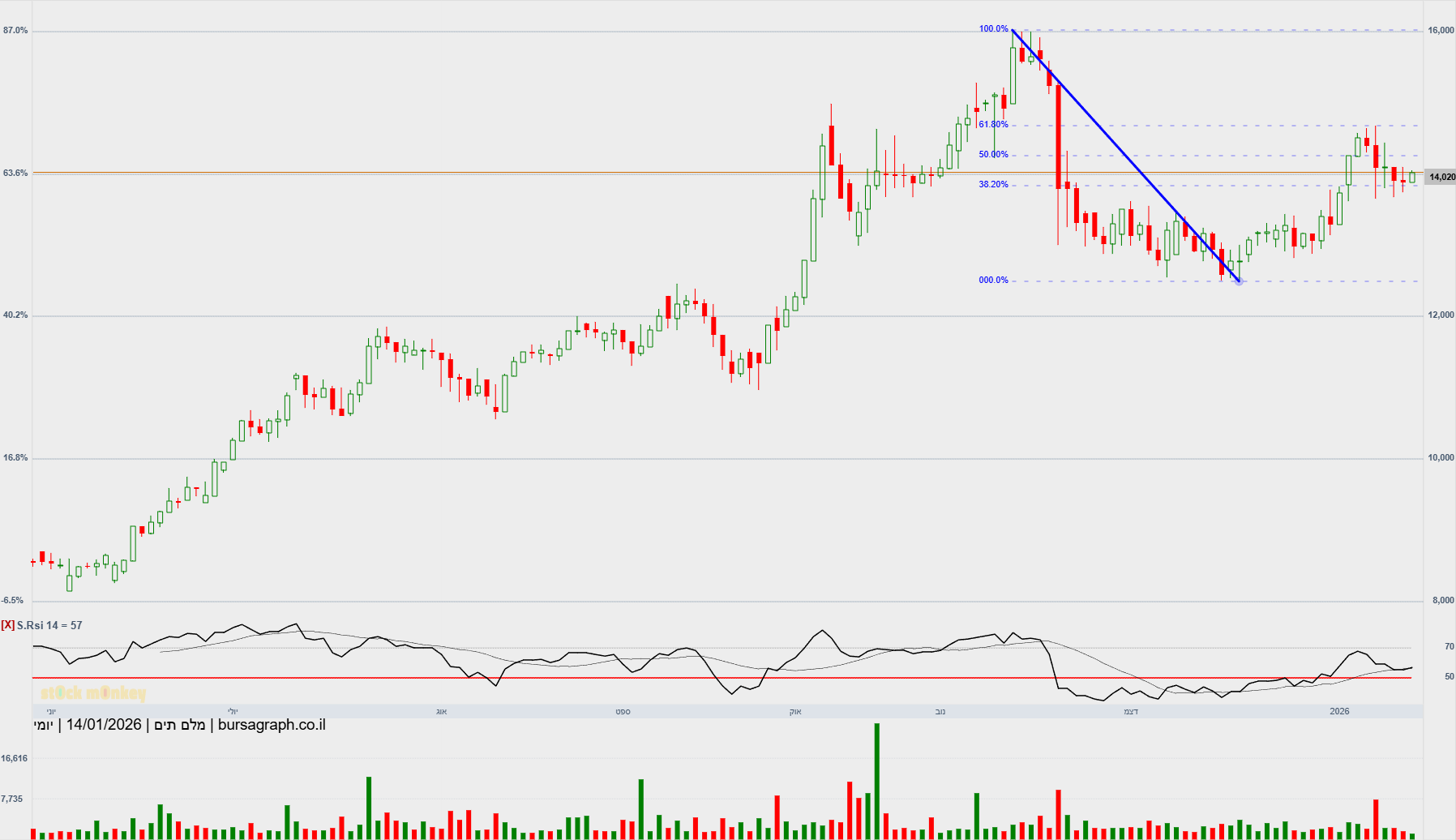The height and width of the screenshot is (840, 1456).
Task: Click the 16,616 volume axis label
Action: tap(15, 759)
